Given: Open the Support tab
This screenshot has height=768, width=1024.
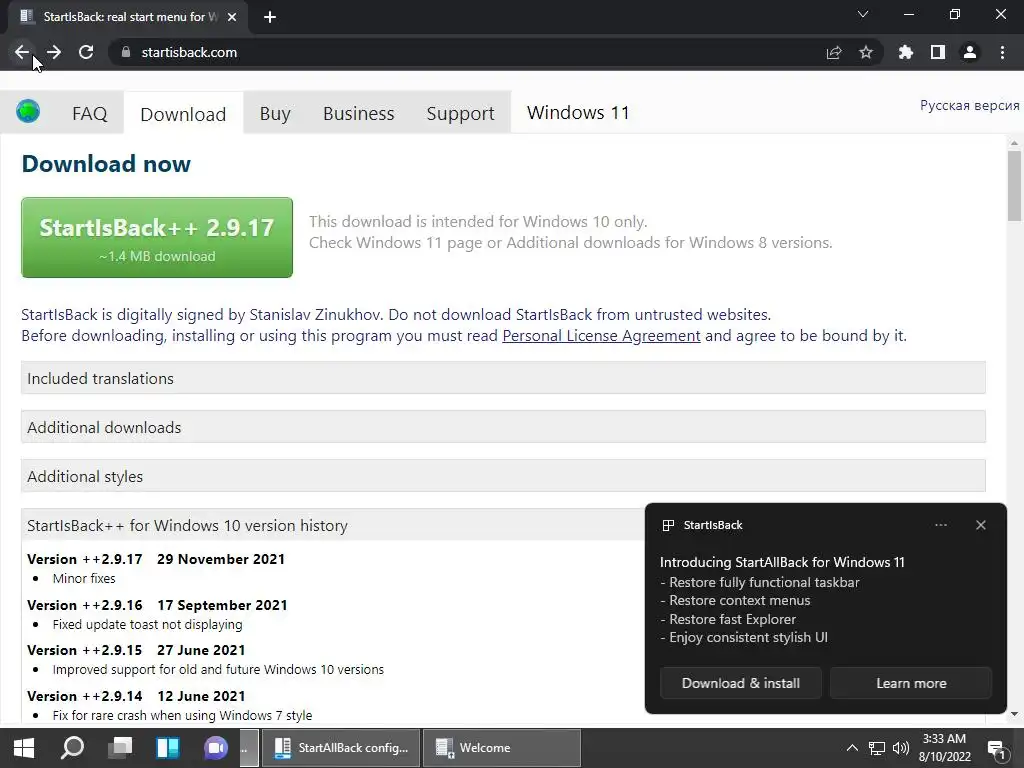Looking at the screenshot, I should point(460,113).
